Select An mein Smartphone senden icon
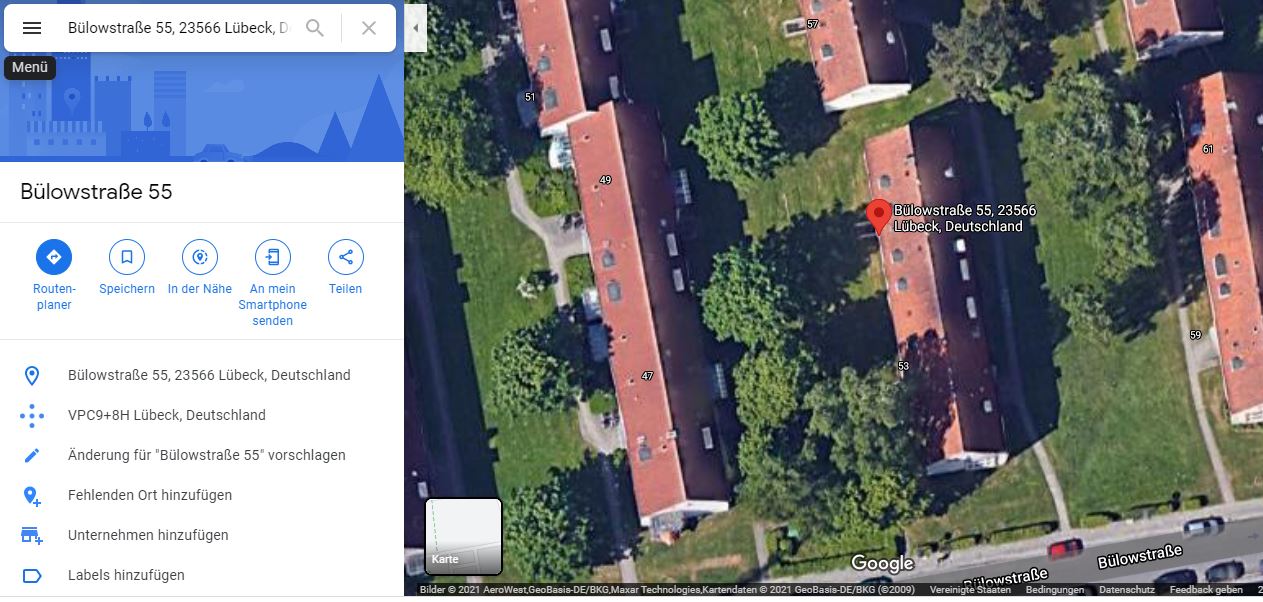1263x602 pixels. (273, 257)
